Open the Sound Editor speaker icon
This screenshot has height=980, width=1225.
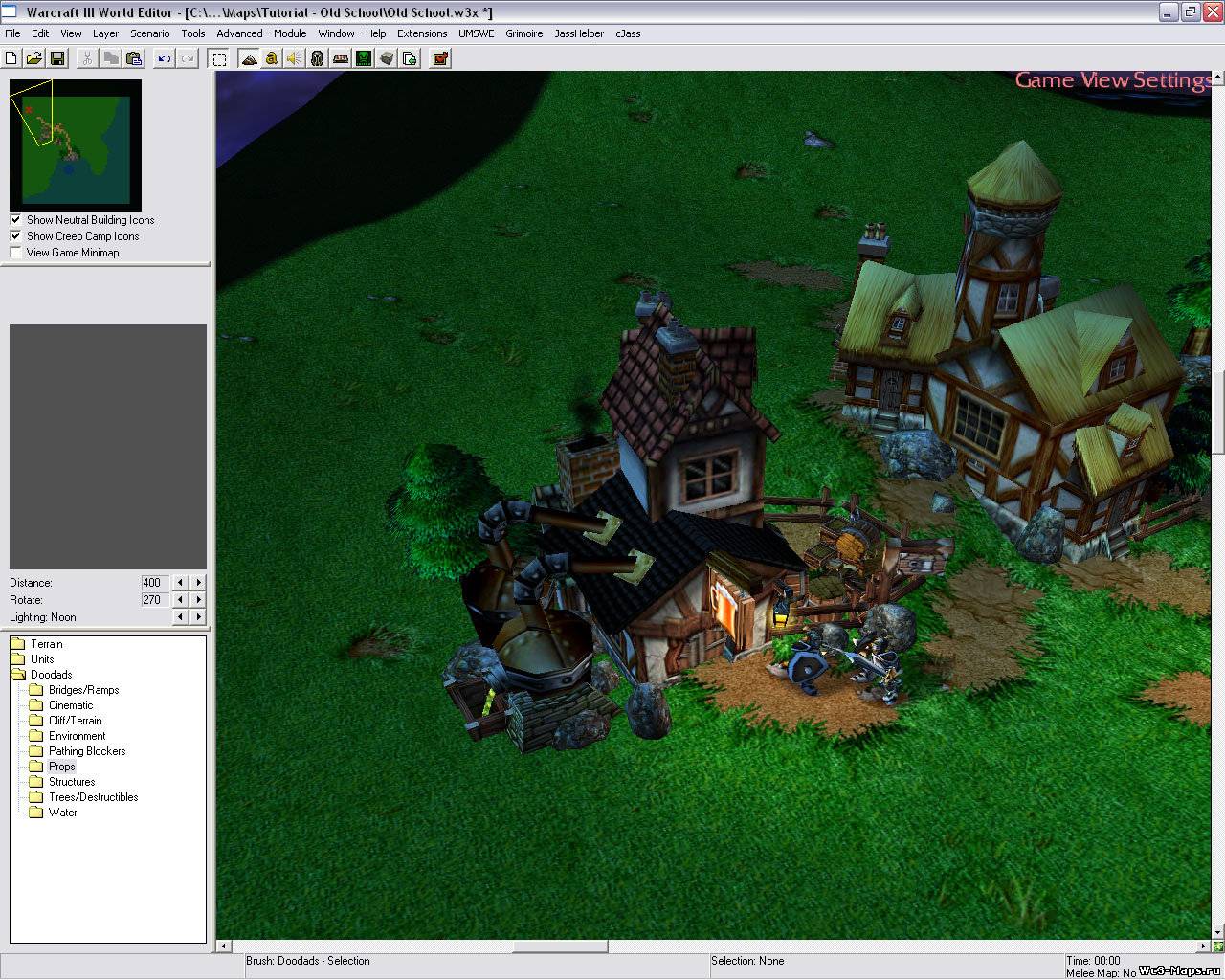pos(295,58)
